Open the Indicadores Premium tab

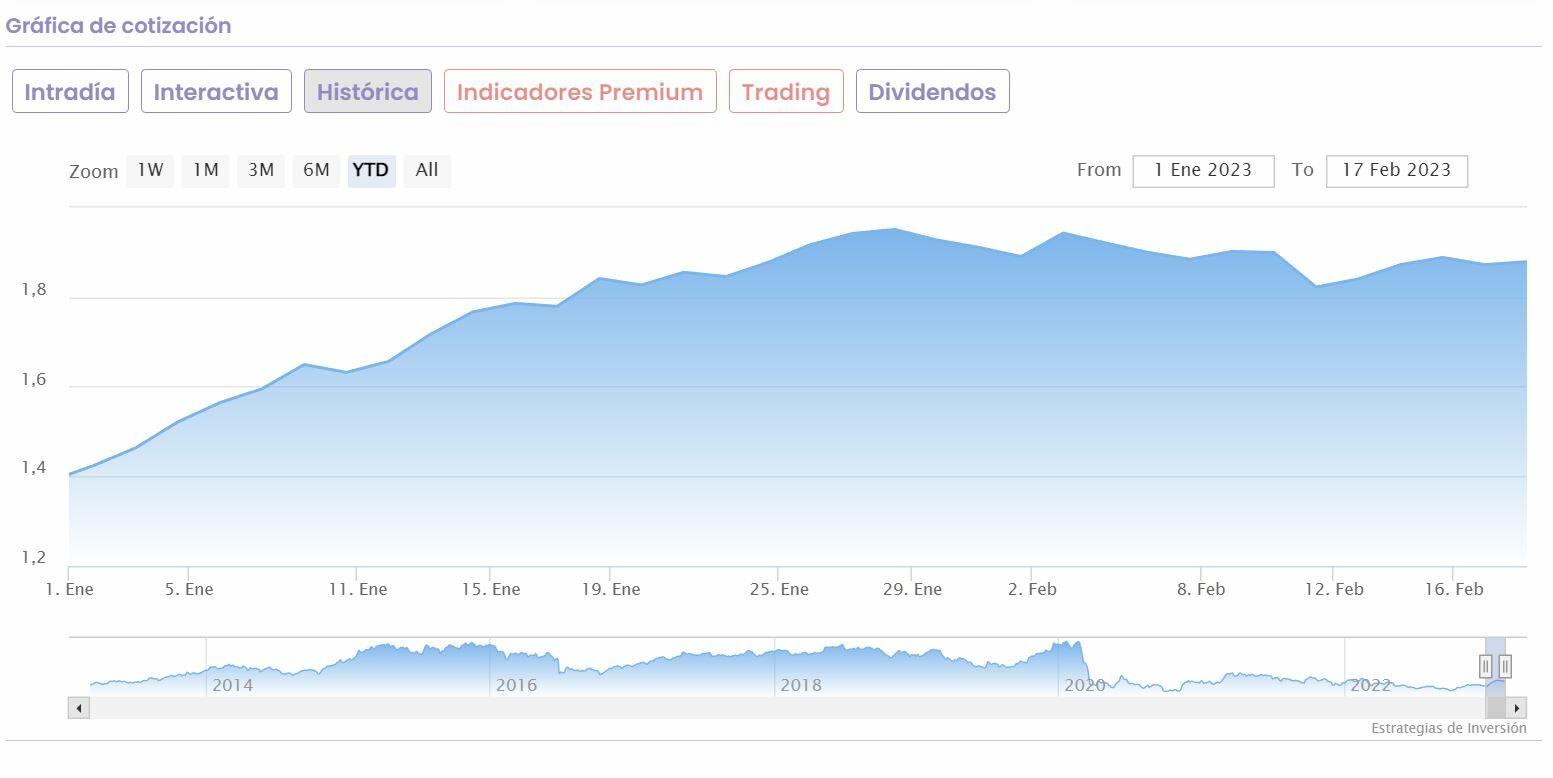tap(580, 92)
